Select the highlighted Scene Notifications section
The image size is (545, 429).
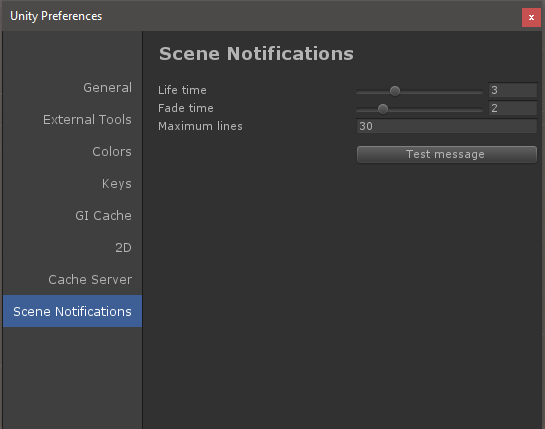pos(72,311)
